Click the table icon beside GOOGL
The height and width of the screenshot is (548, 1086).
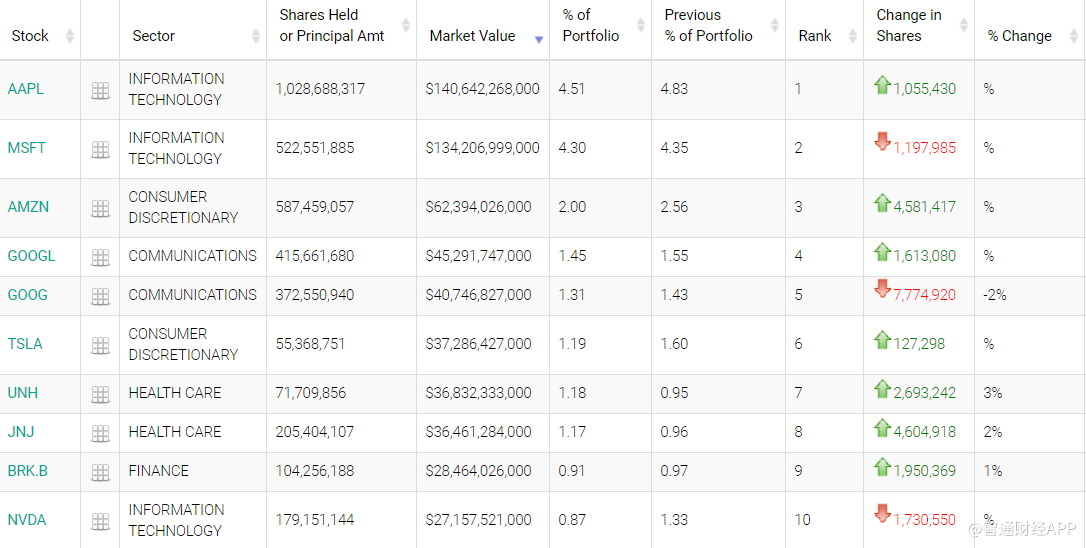(100, 258)
